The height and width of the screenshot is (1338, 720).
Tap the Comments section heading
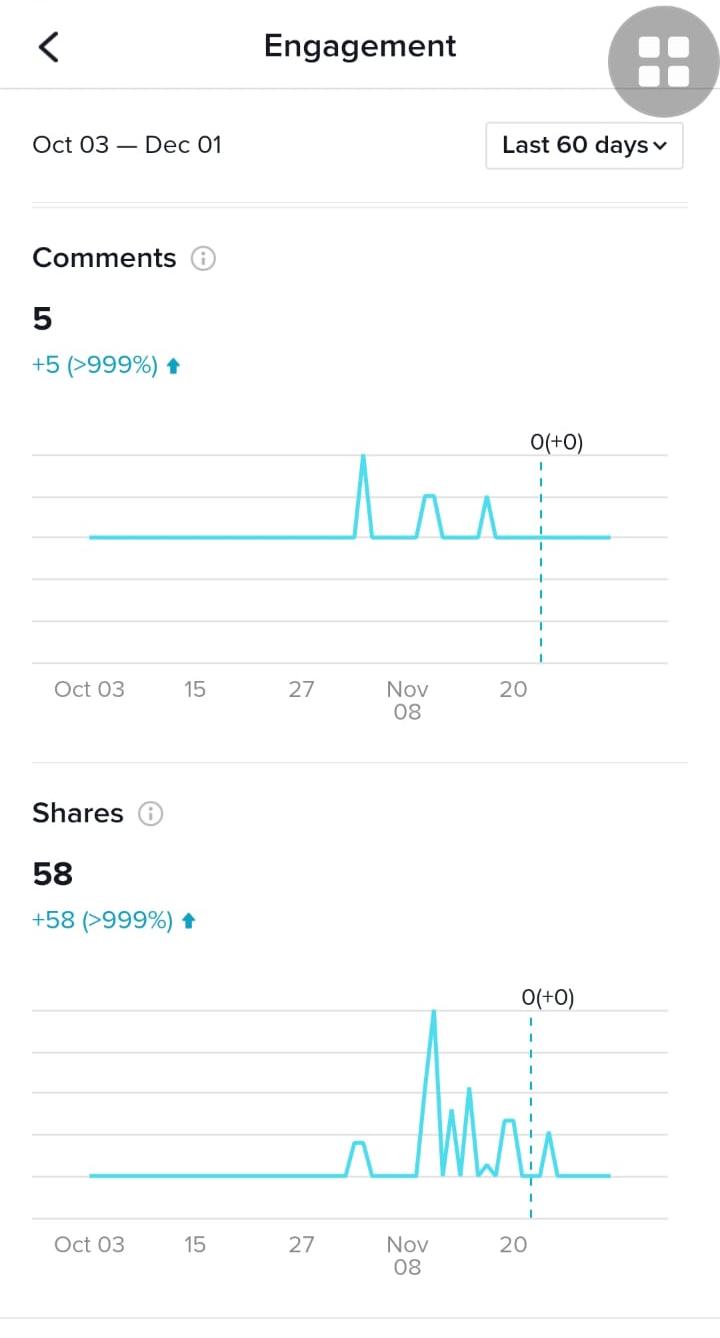[x=104, y=258]
